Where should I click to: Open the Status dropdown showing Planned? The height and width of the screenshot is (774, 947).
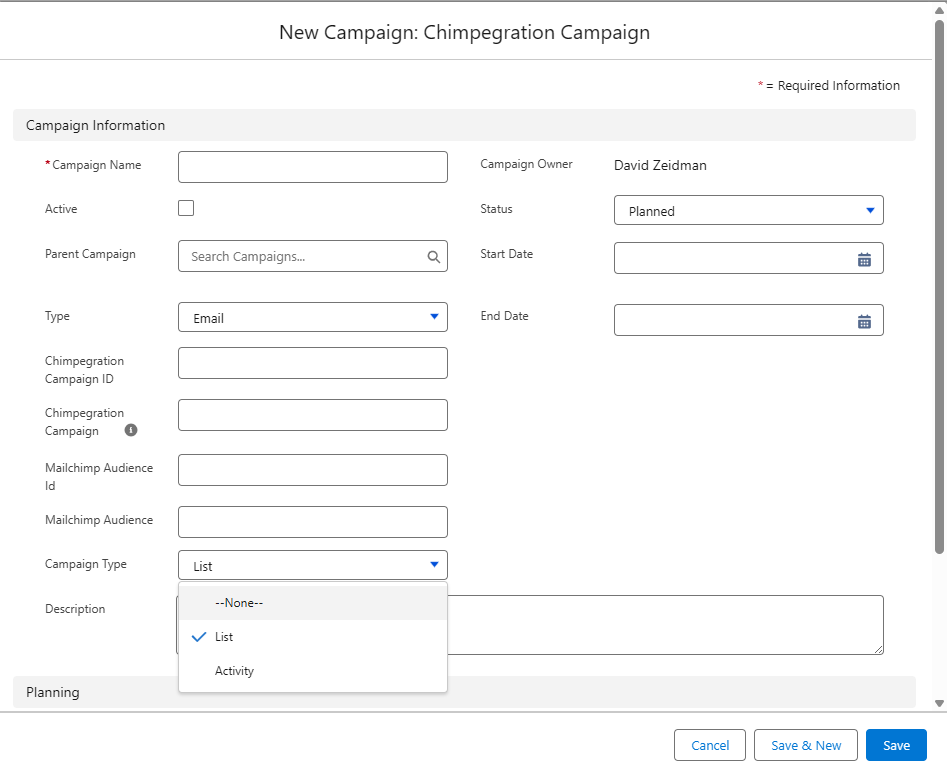748,211
